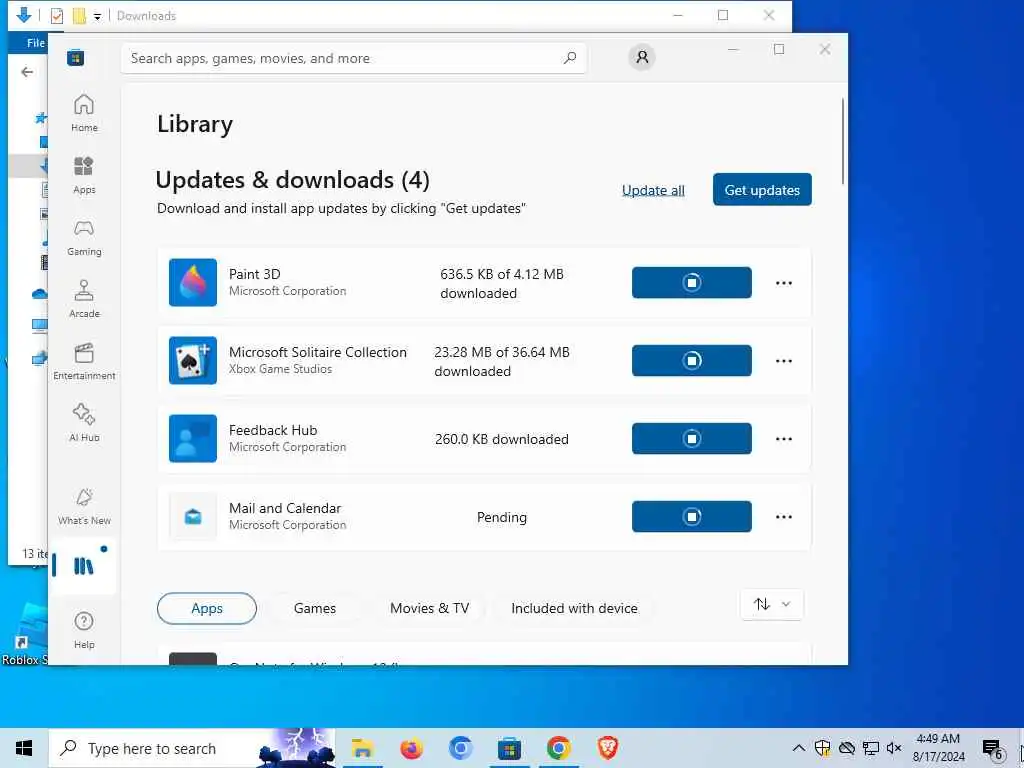
Task: Open the AI Hub section
Action: pyautogui.click(x=84, y=423)
